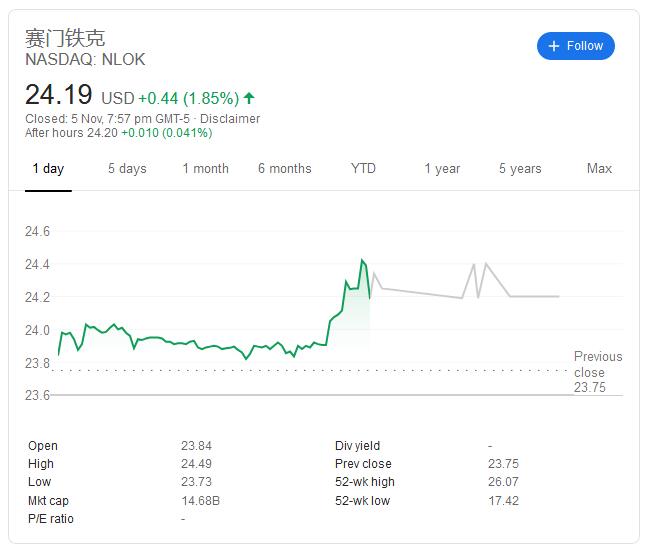Select the YTD time range
The image size is (650, 551).
coord(363,168)
